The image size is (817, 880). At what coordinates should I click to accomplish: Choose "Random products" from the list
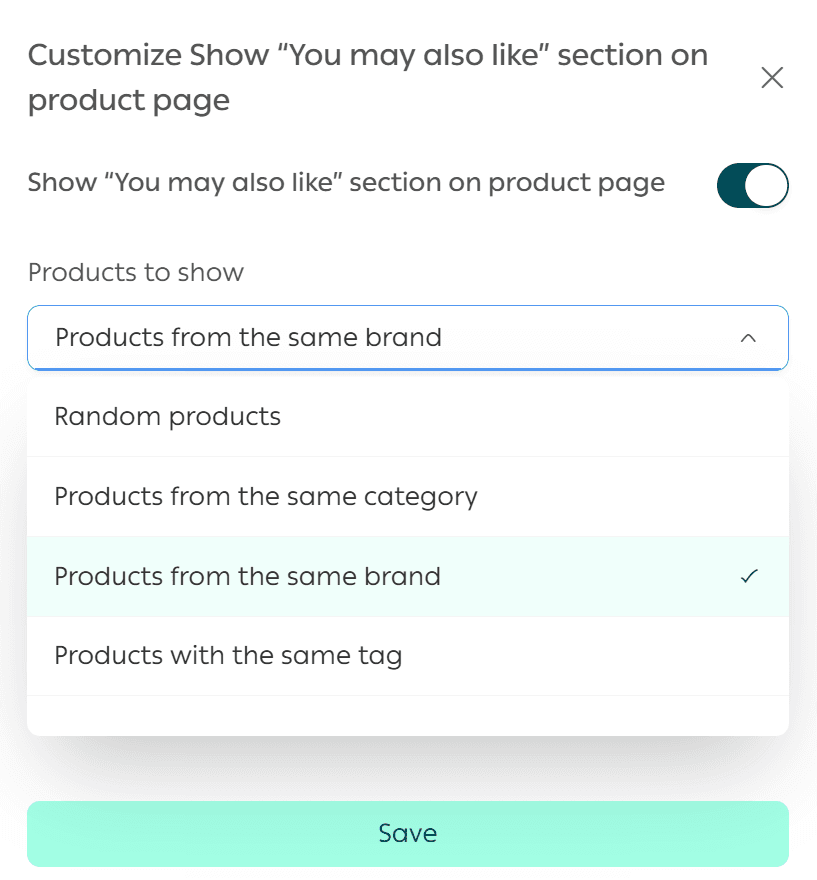[x=168, y=416]
